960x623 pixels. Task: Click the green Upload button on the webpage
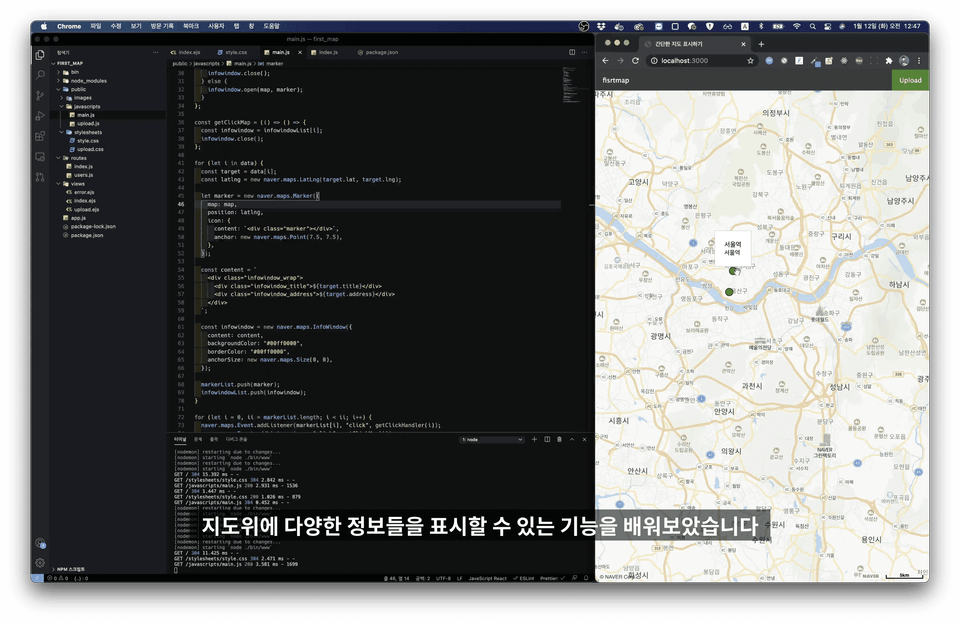click(910, 80)
